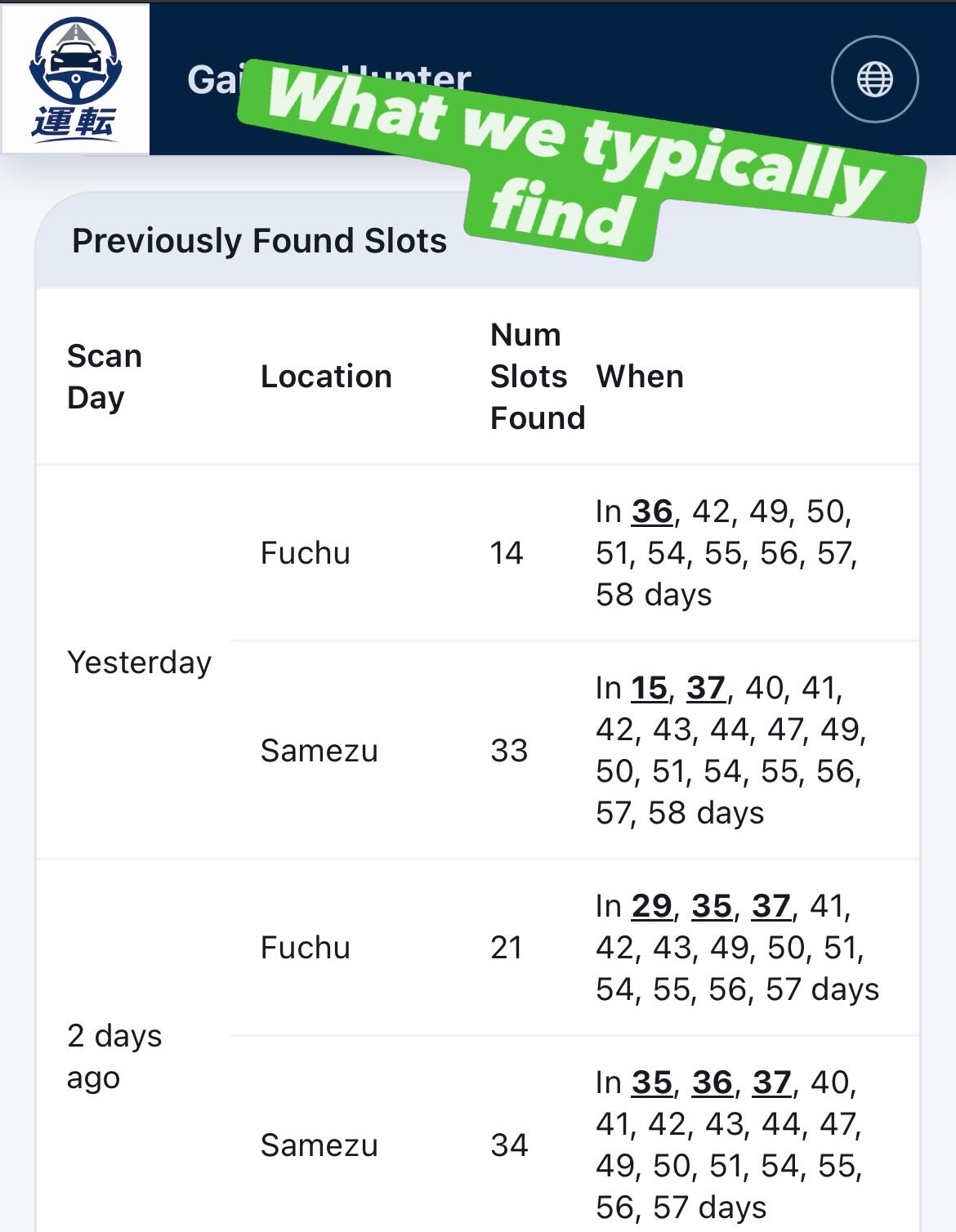The height and width of the screenshot is (1232, 956).
Task: Select the 2 days ago Fuchu 37 days slot
Action: point(771,906)
